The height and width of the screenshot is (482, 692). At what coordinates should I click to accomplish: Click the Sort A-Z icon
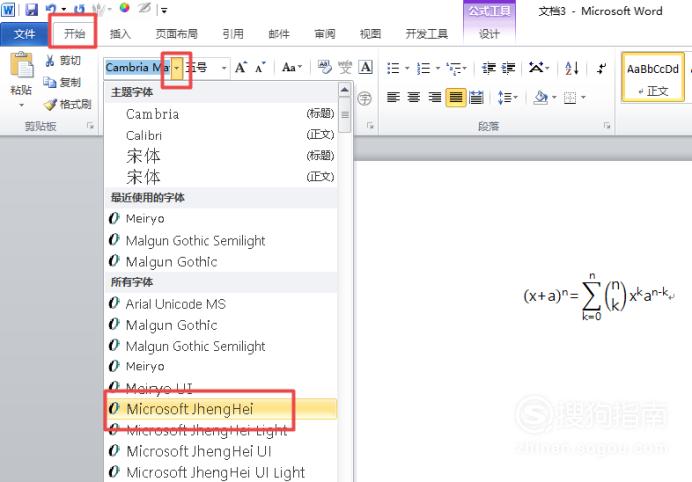point(572,68)
